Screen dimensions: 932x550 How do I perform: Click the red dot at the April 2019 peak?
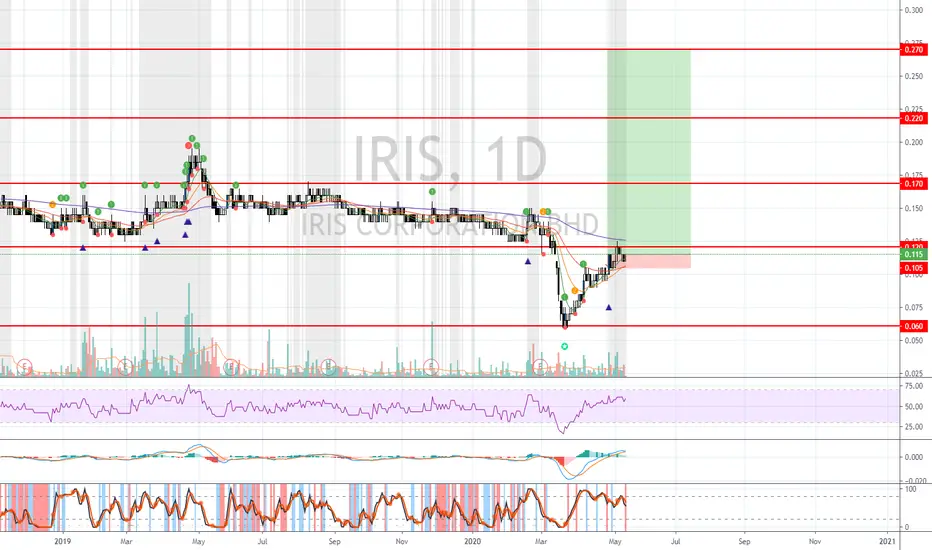tap(188, 145)
